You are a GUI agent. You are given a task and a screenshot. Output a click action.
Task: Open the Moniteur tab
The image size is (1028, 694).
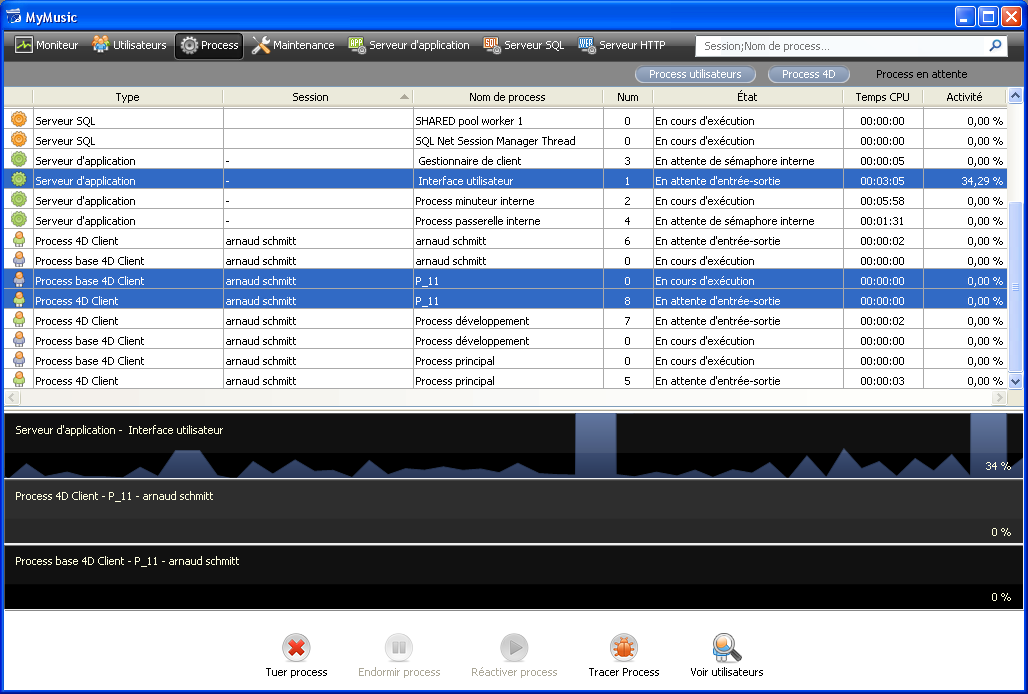tap(47, 45)
